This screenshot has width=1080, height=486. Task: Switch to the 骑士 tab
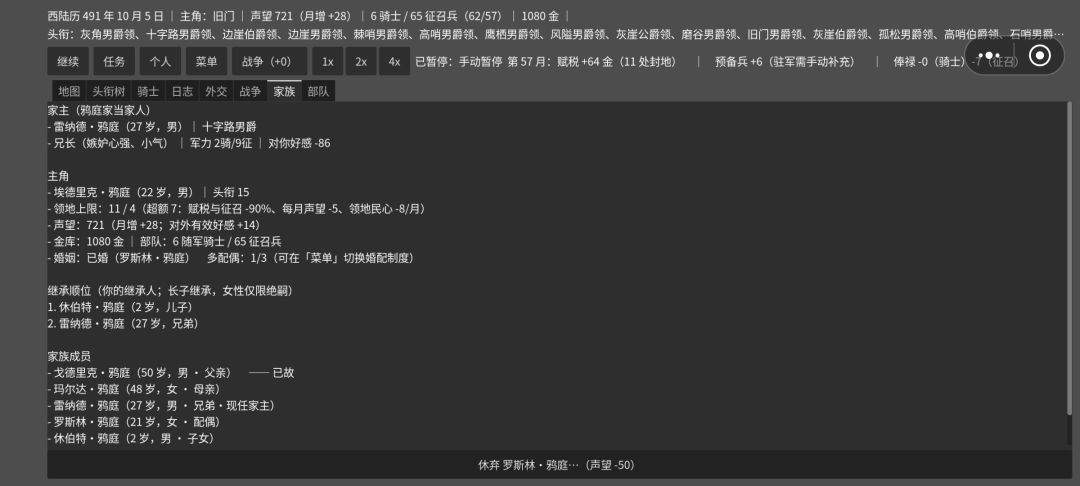coord(148,91)
